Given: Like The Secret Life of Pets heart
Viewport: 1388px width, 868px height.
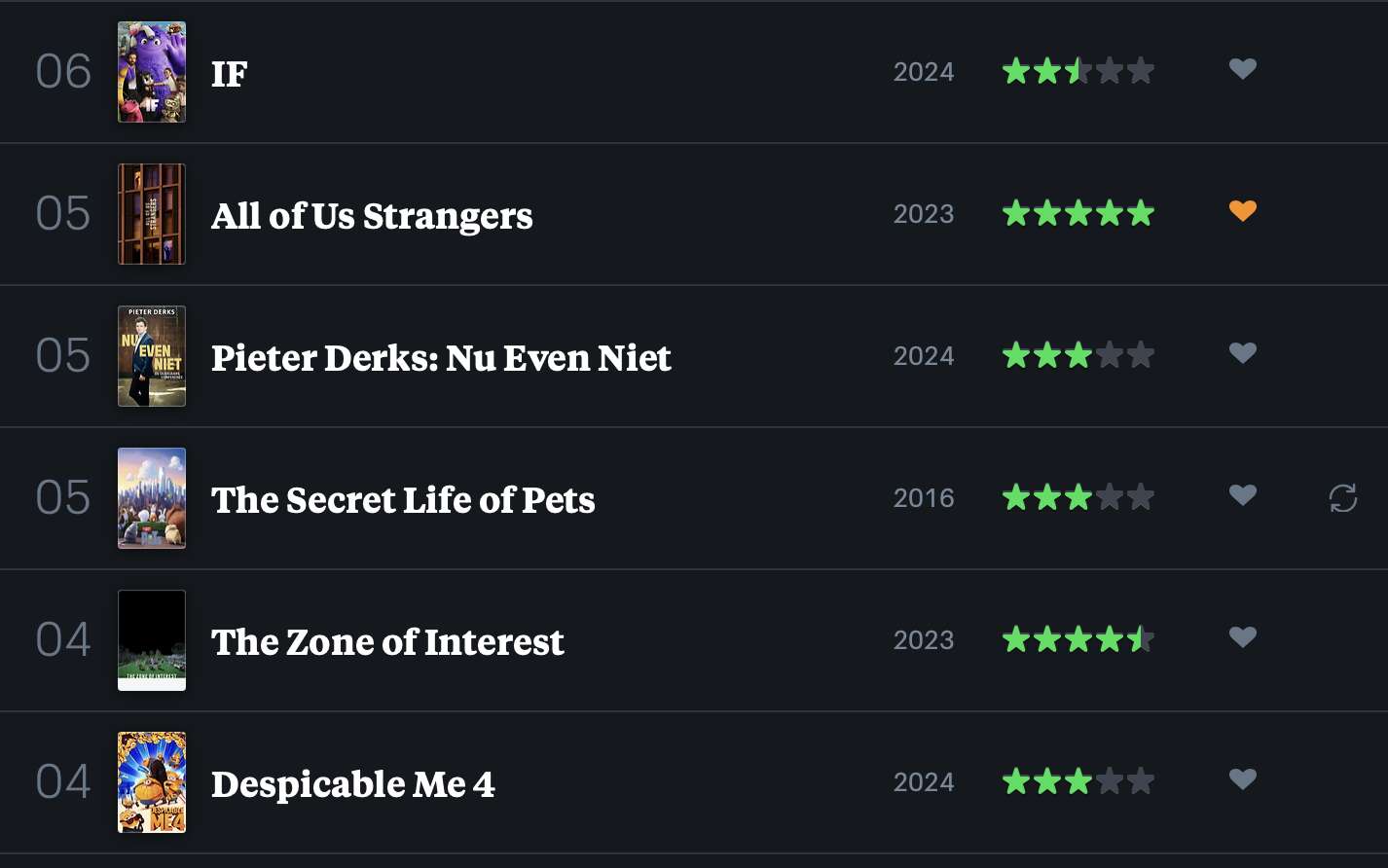Looking at the screenshot, I should click(x=1242, y=495).
